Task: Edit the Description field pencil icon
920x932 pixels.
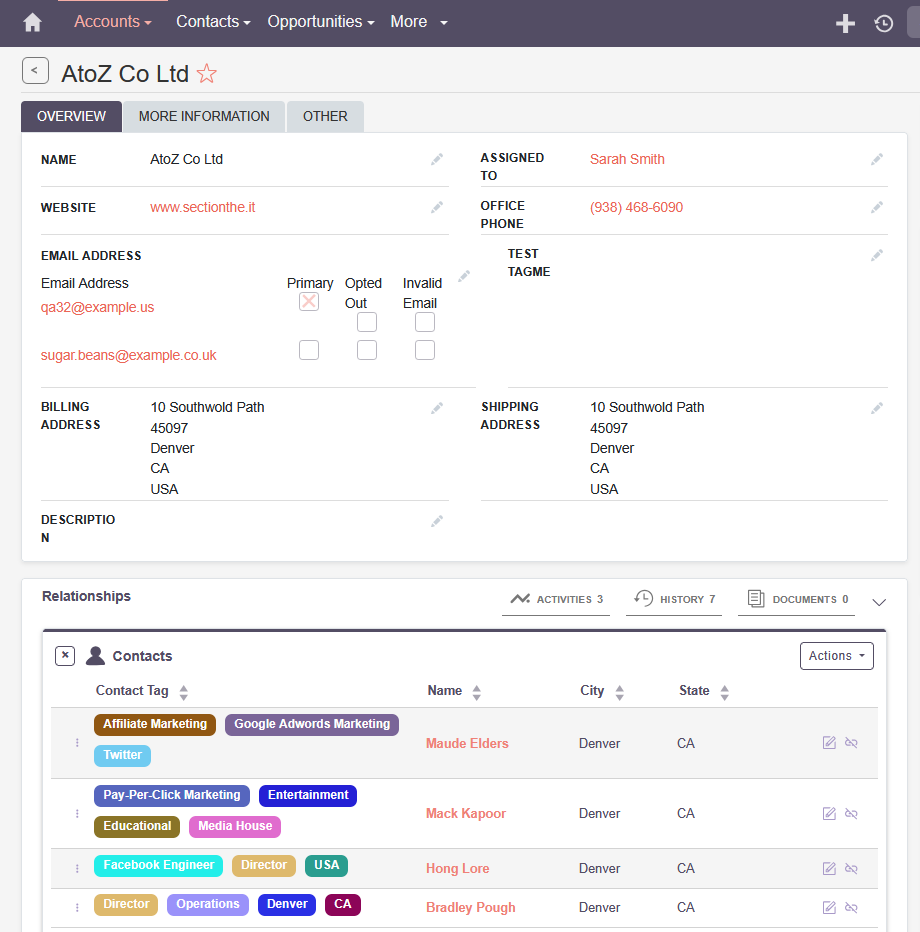Action: tap(437, 521)
